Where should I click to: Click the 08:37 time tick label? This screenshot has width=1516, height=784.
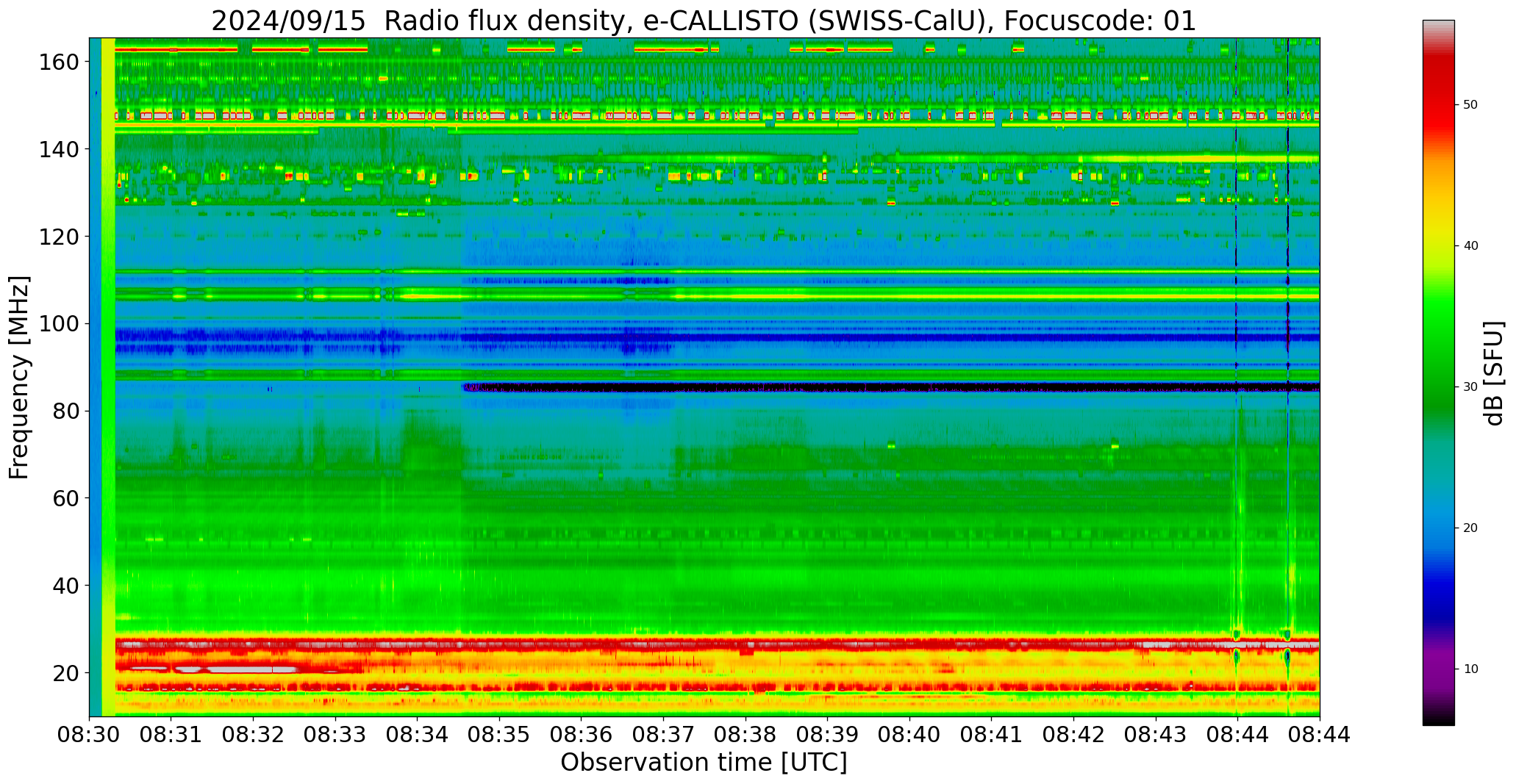pos(664,735)
